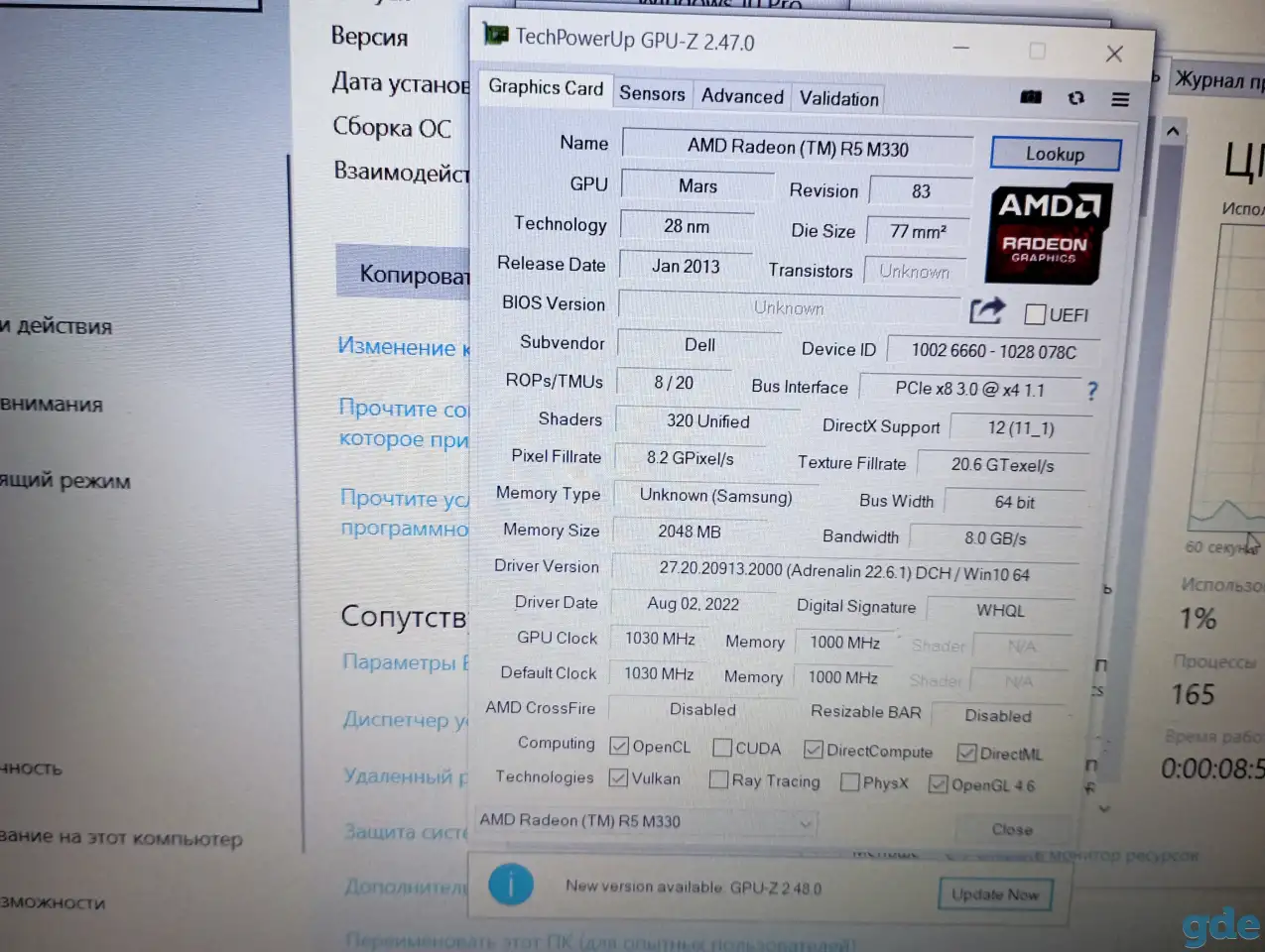Click the Close button in GPU-Z

[1012, 829]
